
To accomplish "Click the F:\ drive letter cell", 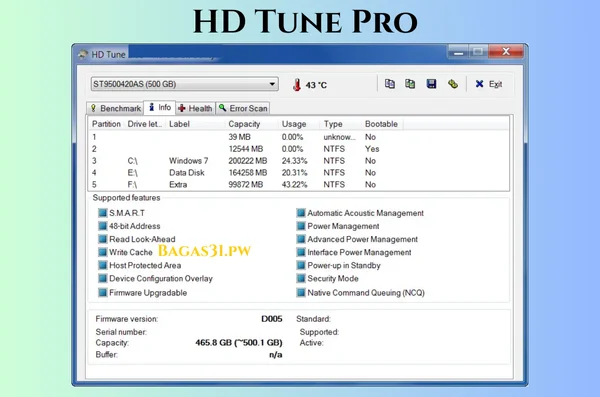I will (132, 185).
